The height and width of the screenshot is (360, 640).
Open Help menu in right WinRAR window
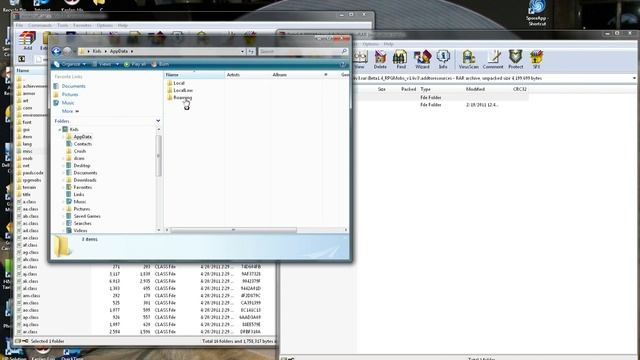click(x=388, y=44)
